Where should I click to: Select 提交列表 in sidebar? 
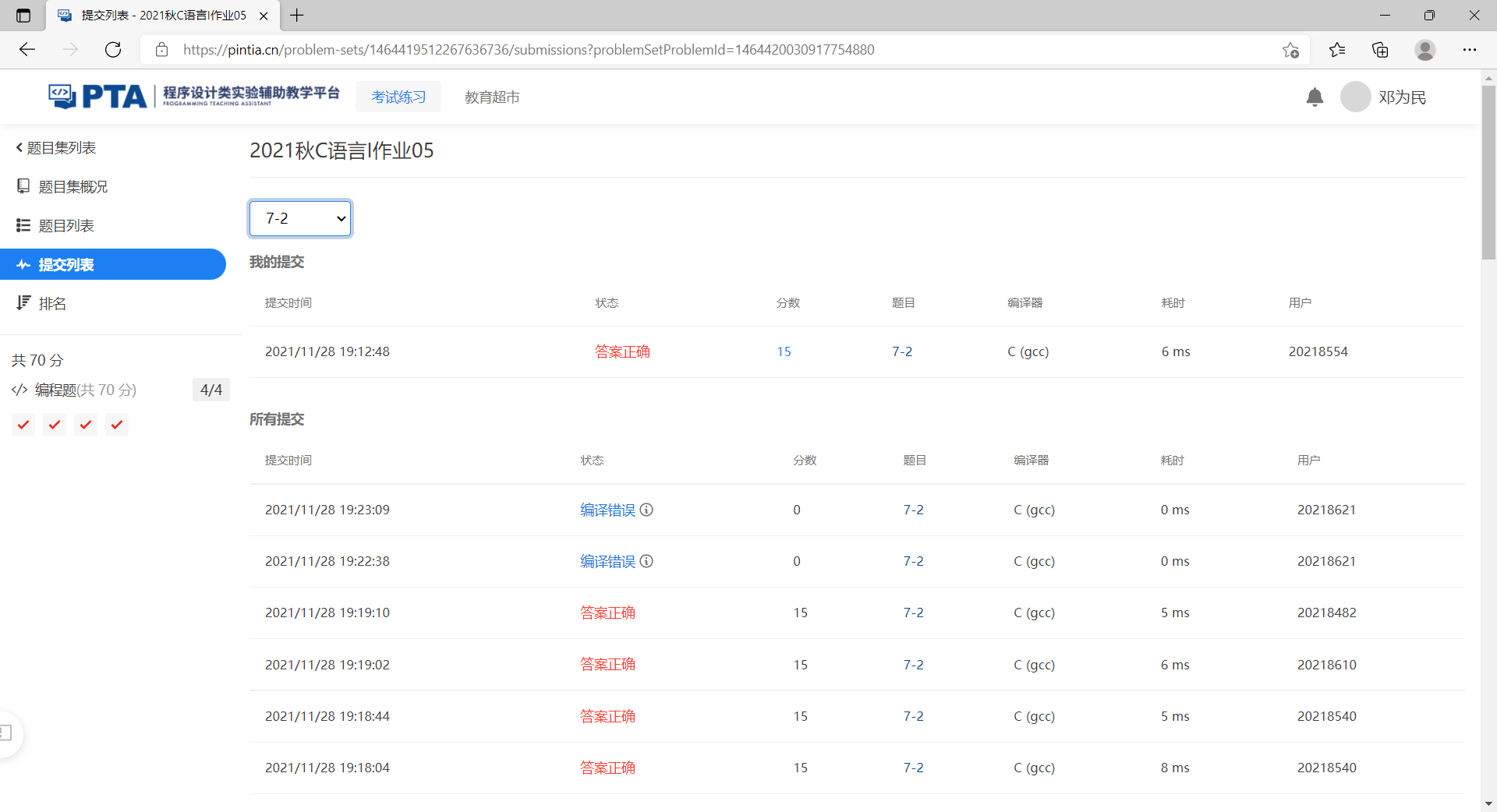[x=113, y=264]
